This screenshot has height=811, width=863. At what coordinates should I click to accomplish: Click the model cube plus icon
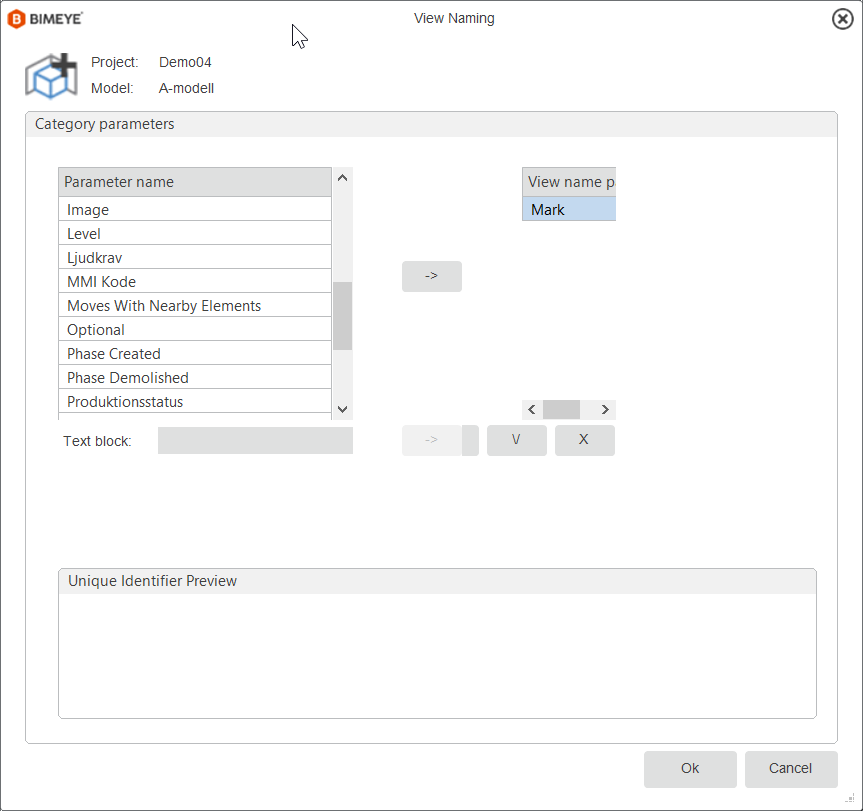(x=51, y=76)
